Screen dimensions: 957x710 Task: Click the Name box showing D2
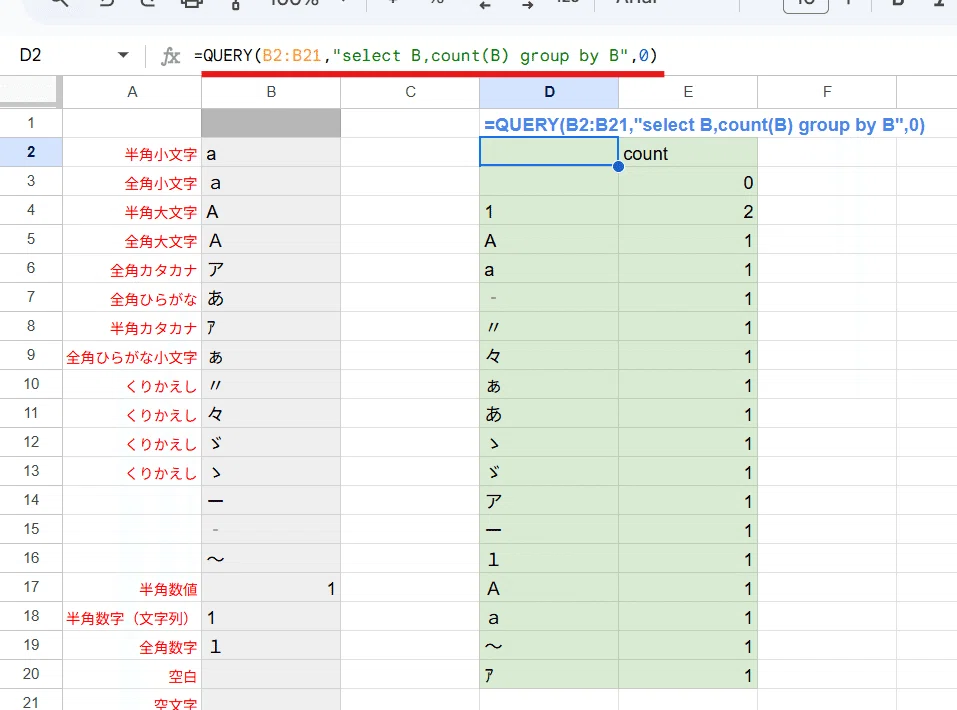(x=31, y=55)
